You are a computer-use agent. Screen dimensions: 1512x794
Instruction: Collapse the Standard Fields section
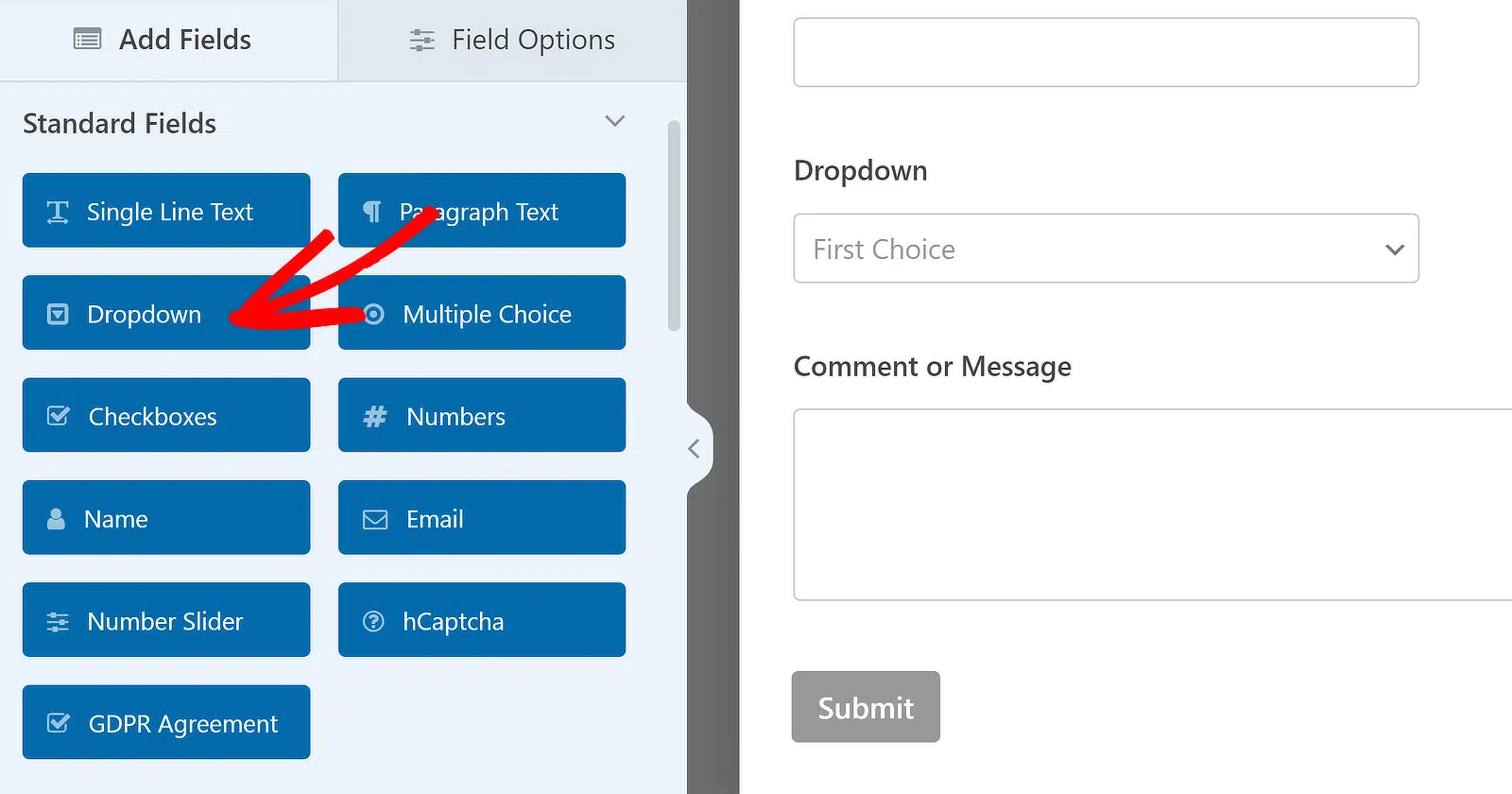click(615, 121)
